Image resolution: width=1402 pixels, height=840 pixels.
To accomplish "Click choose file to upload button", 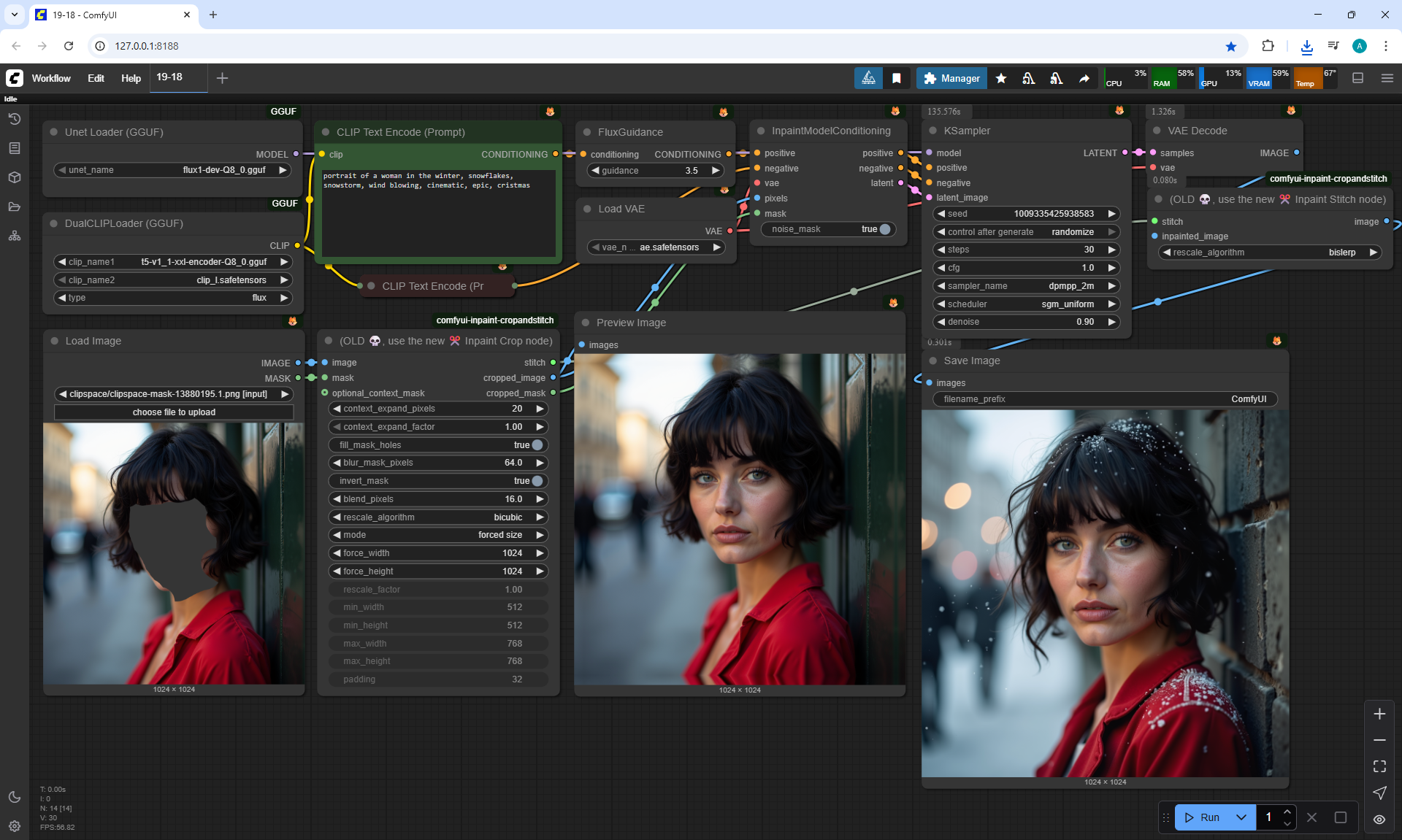I will coord(174,412).
